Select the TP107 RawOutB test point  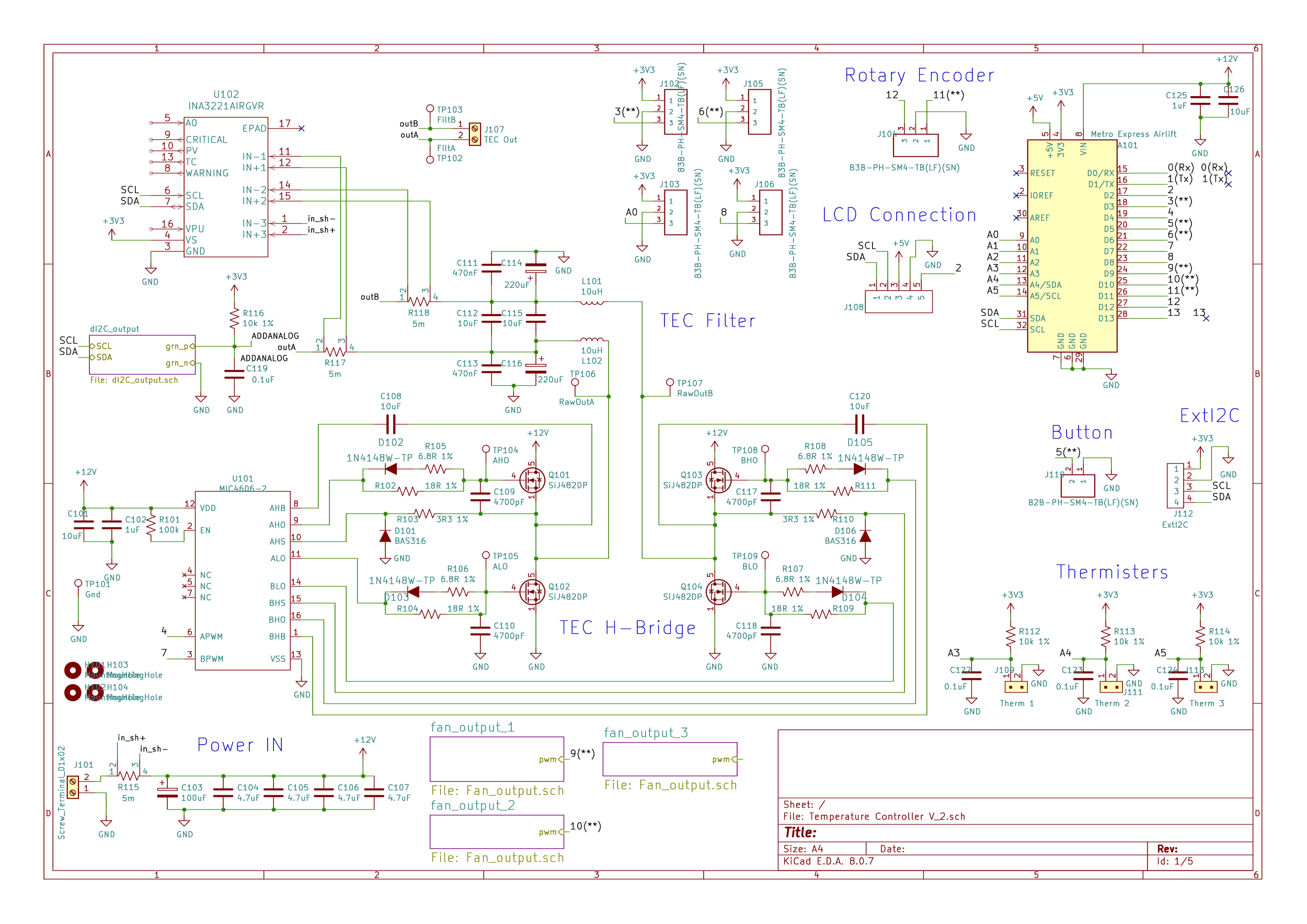pyautogui.click(x=671, y=384)
